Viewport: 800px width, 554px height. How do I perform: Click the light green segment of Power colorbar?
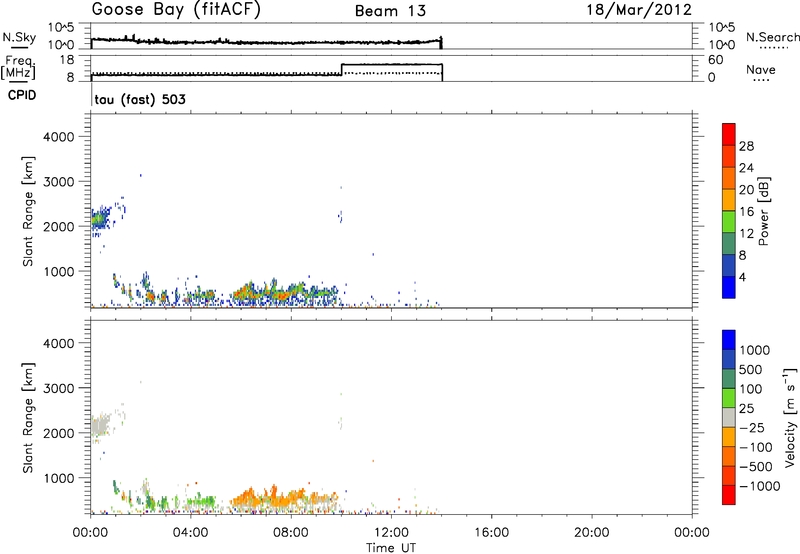[729, 222]
